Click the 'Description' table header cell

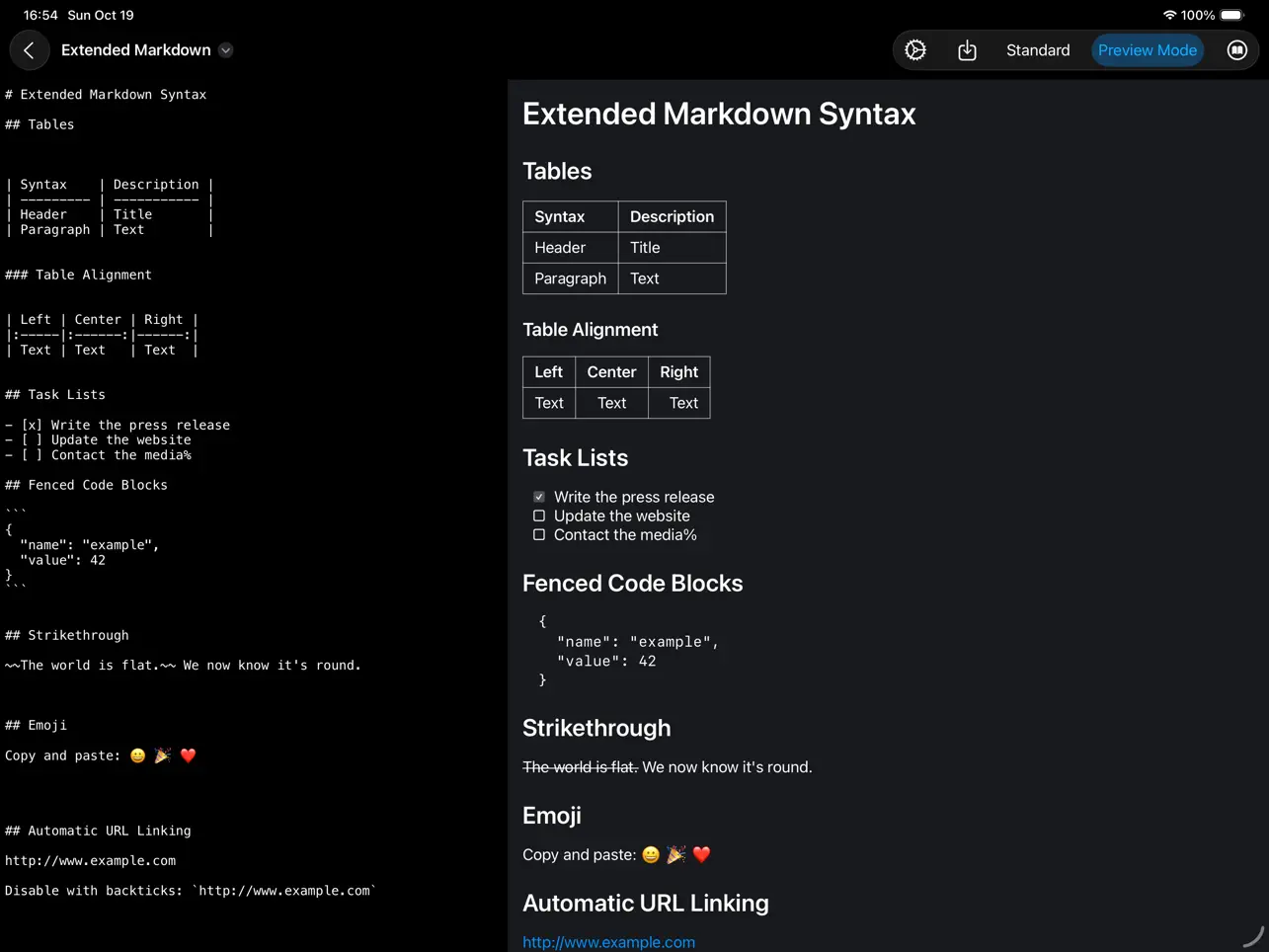click(x=672, y=216)
